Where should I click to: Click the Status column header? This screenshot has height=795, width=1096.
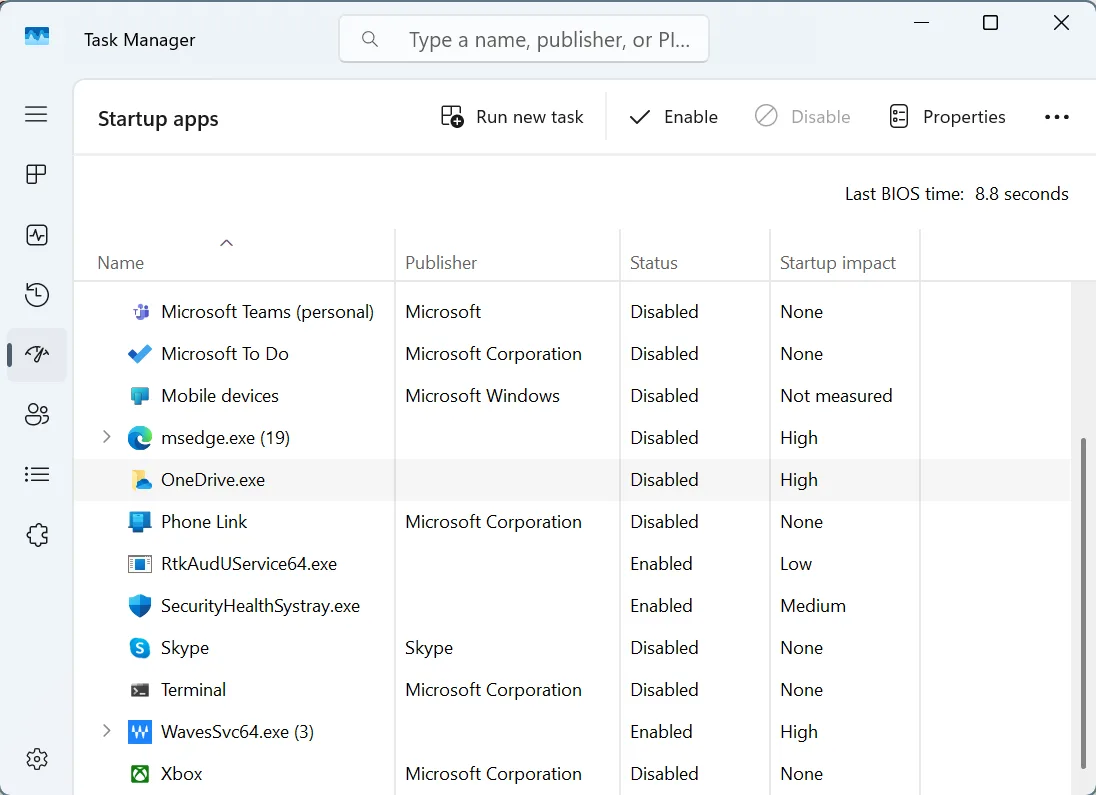coord(654,262)
